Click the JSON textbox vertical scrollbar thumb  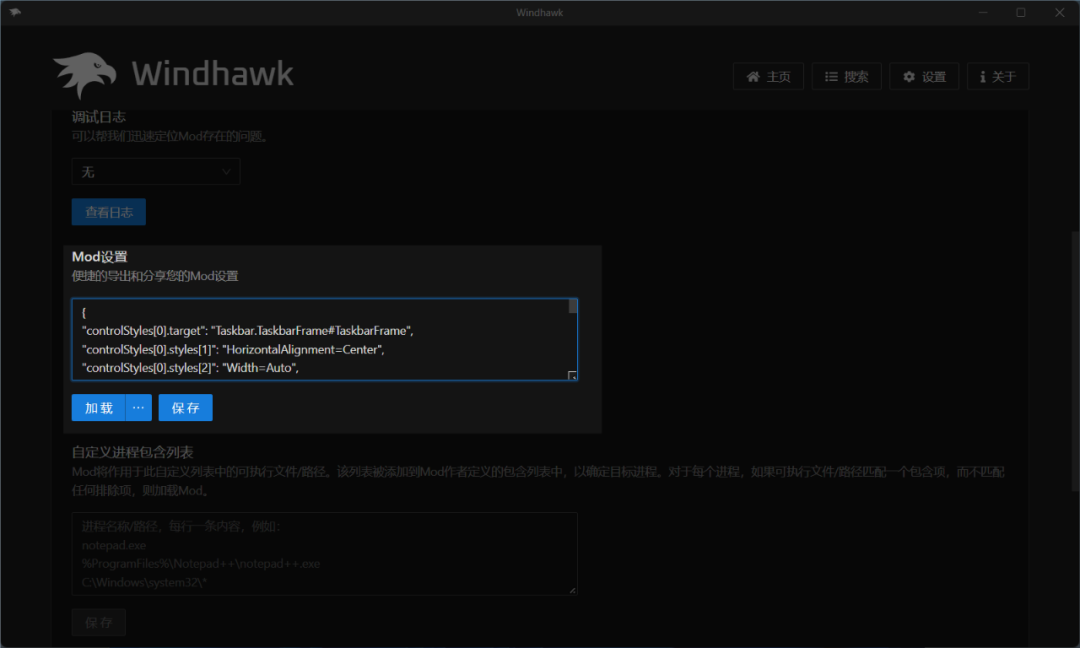pyautogui.click(x=572, y=306)
